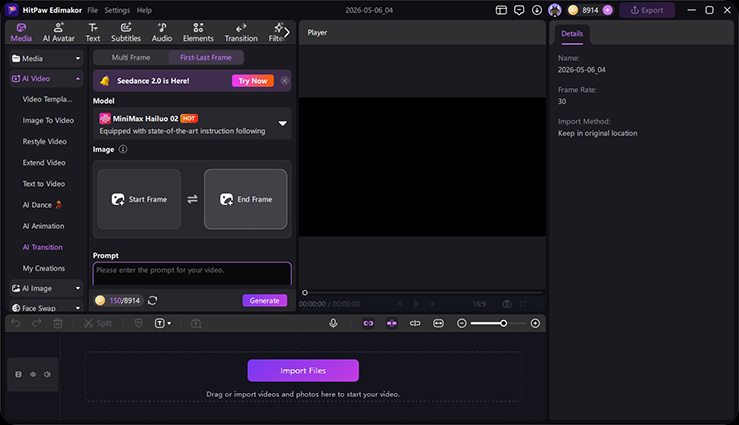Image resolution: width=739 pixels, height=425 pixels.
Task: Open My Creations in sidebar
Action: tap(44, 269)
